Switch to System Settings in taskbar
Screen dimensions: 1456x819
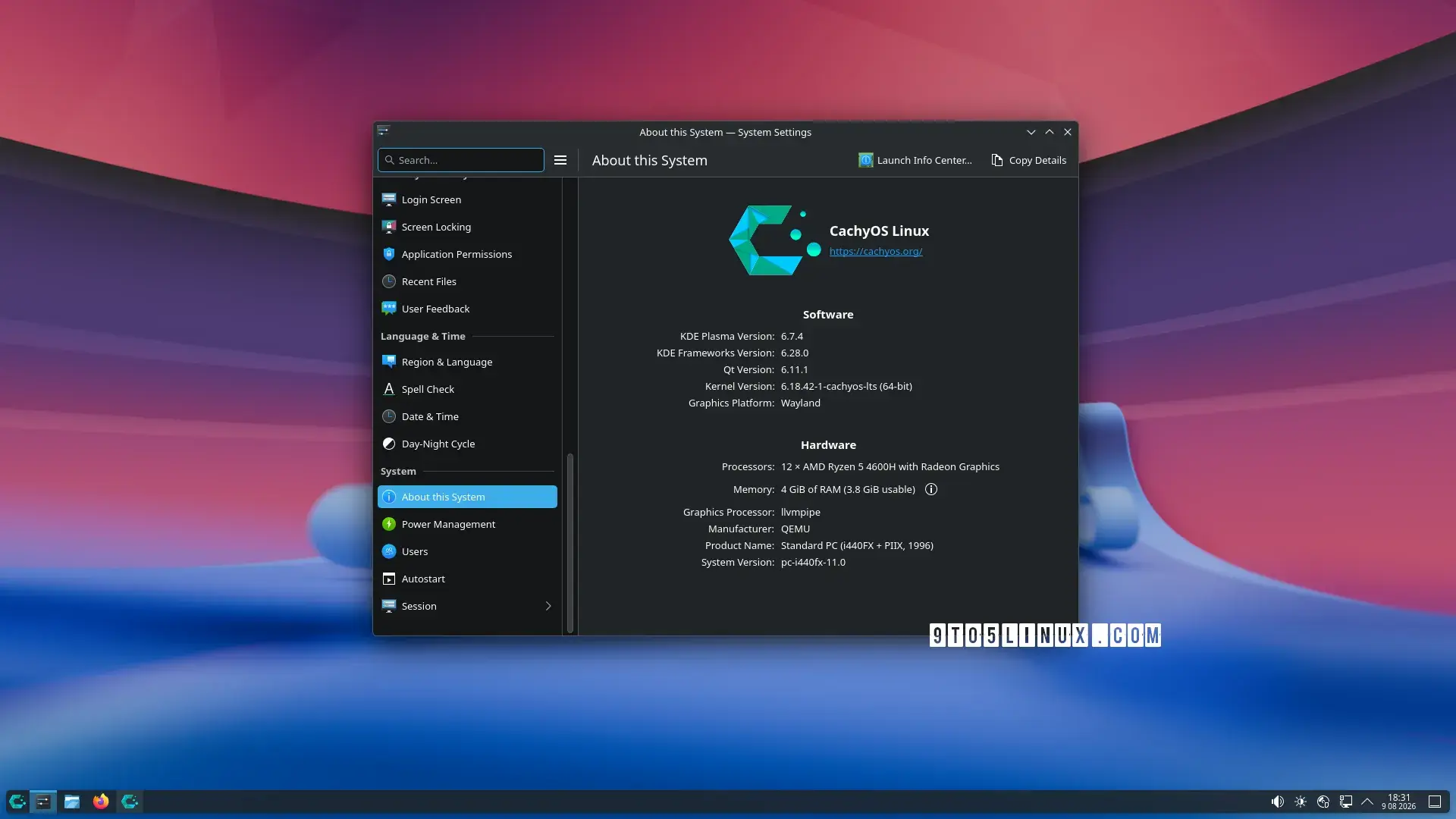click(x=43, y=802)
